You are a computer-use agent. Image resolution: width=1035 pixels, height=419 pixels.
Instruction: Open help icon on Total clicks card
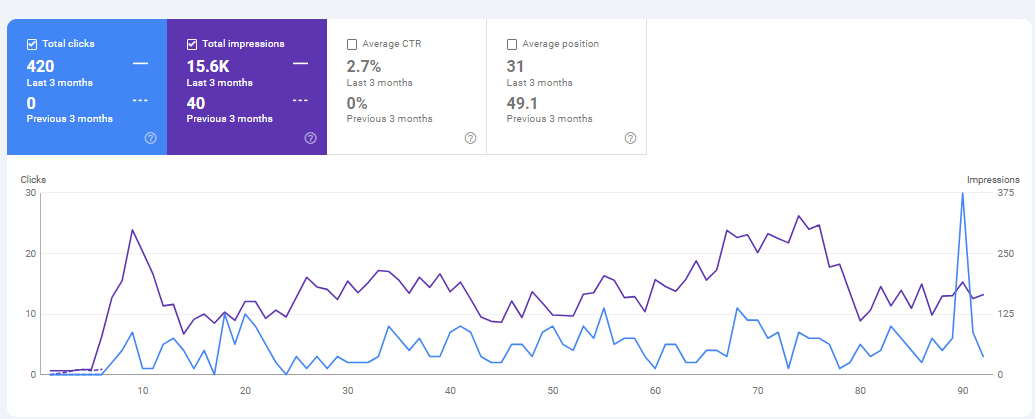click(150, 138)
